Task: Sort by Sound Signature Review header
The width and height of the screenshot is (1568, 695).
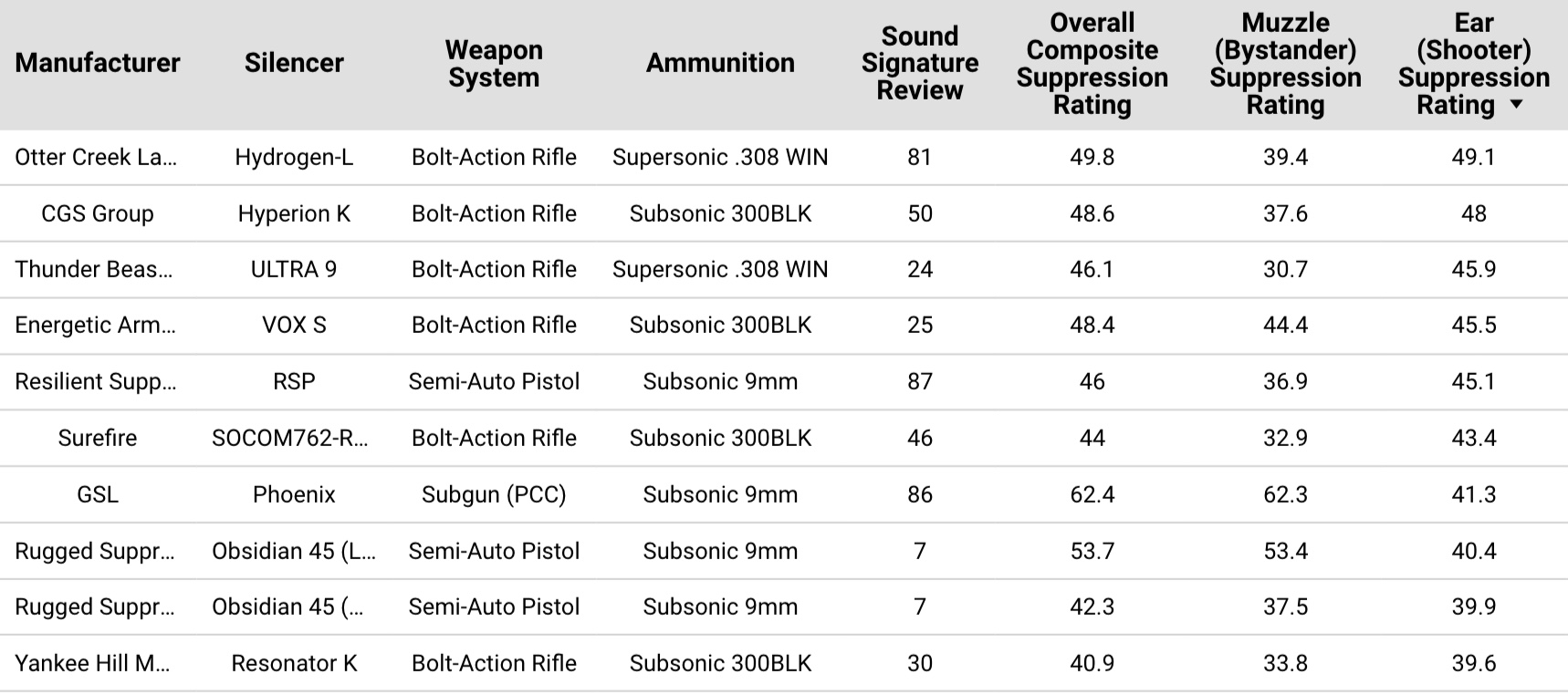Action: click(x=919, y=63)
